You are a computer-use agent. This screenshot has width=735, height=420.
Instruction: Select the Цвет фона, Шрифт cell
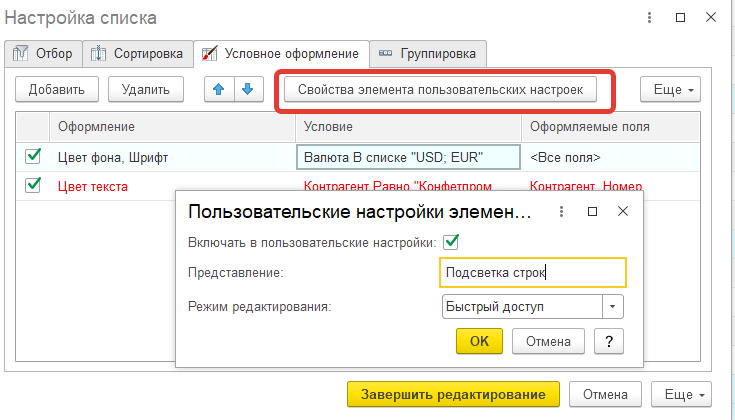[172, 158]
